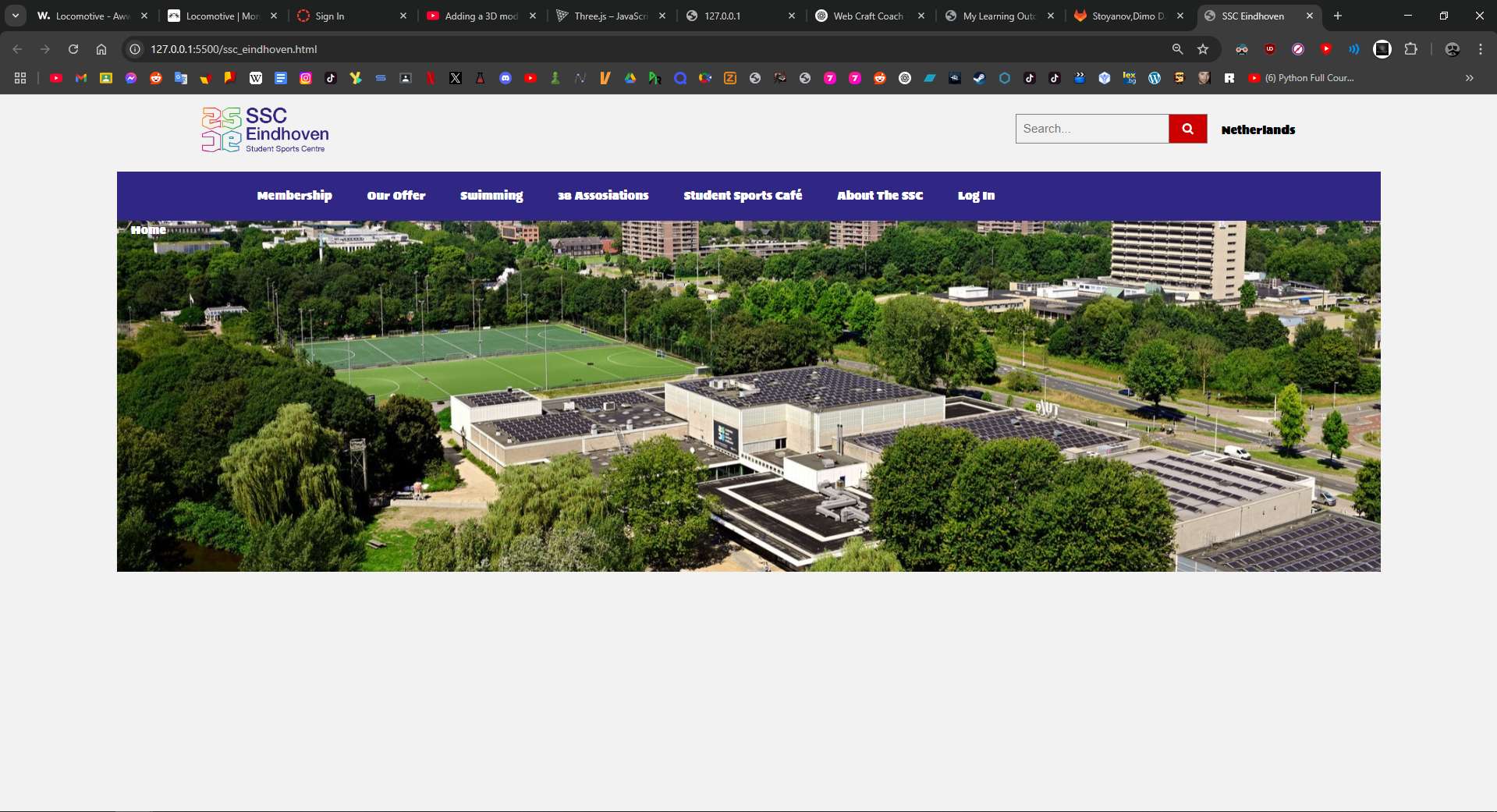Click the Log In link

pos(976,196)
